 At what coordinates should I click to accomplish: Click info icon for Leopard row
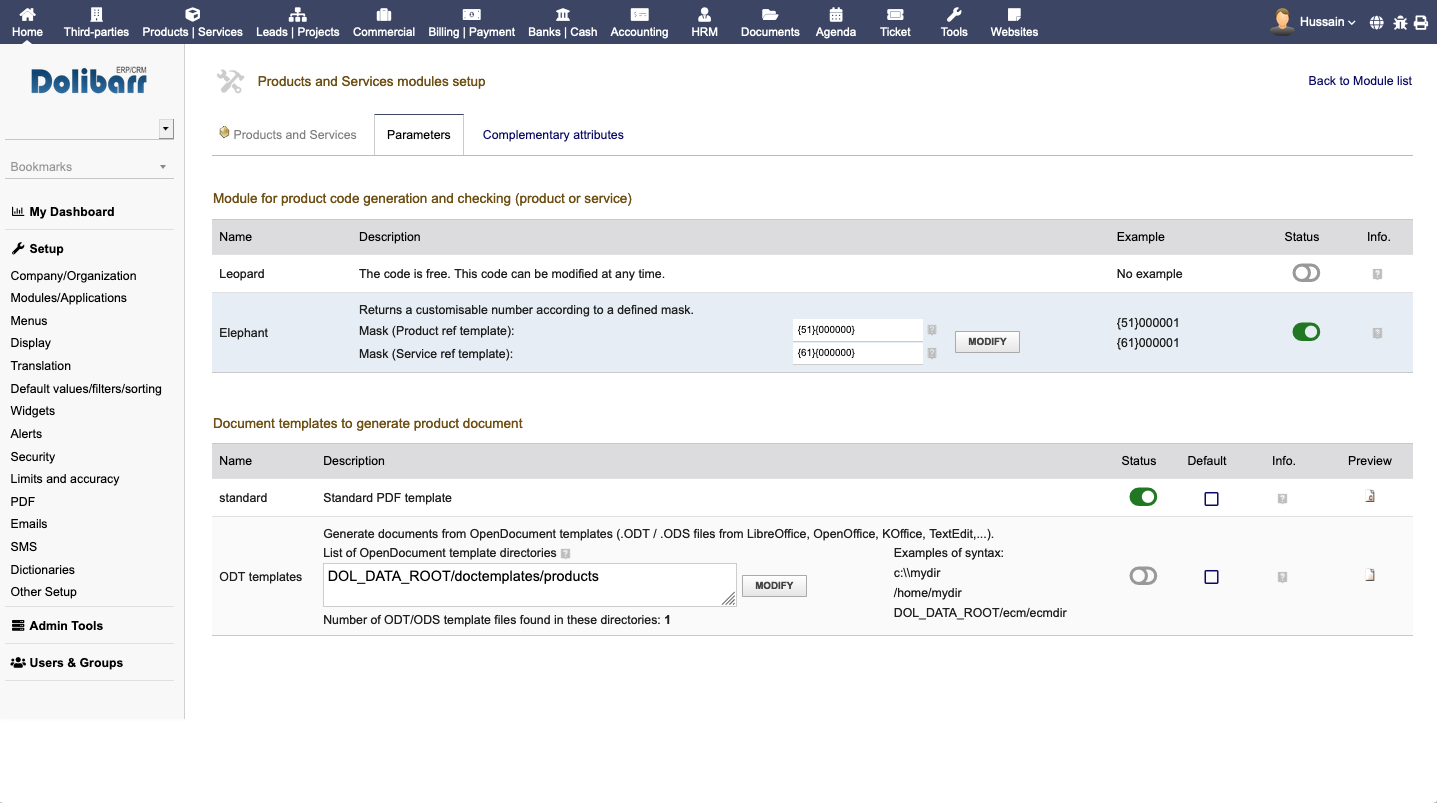[1377, 274]
